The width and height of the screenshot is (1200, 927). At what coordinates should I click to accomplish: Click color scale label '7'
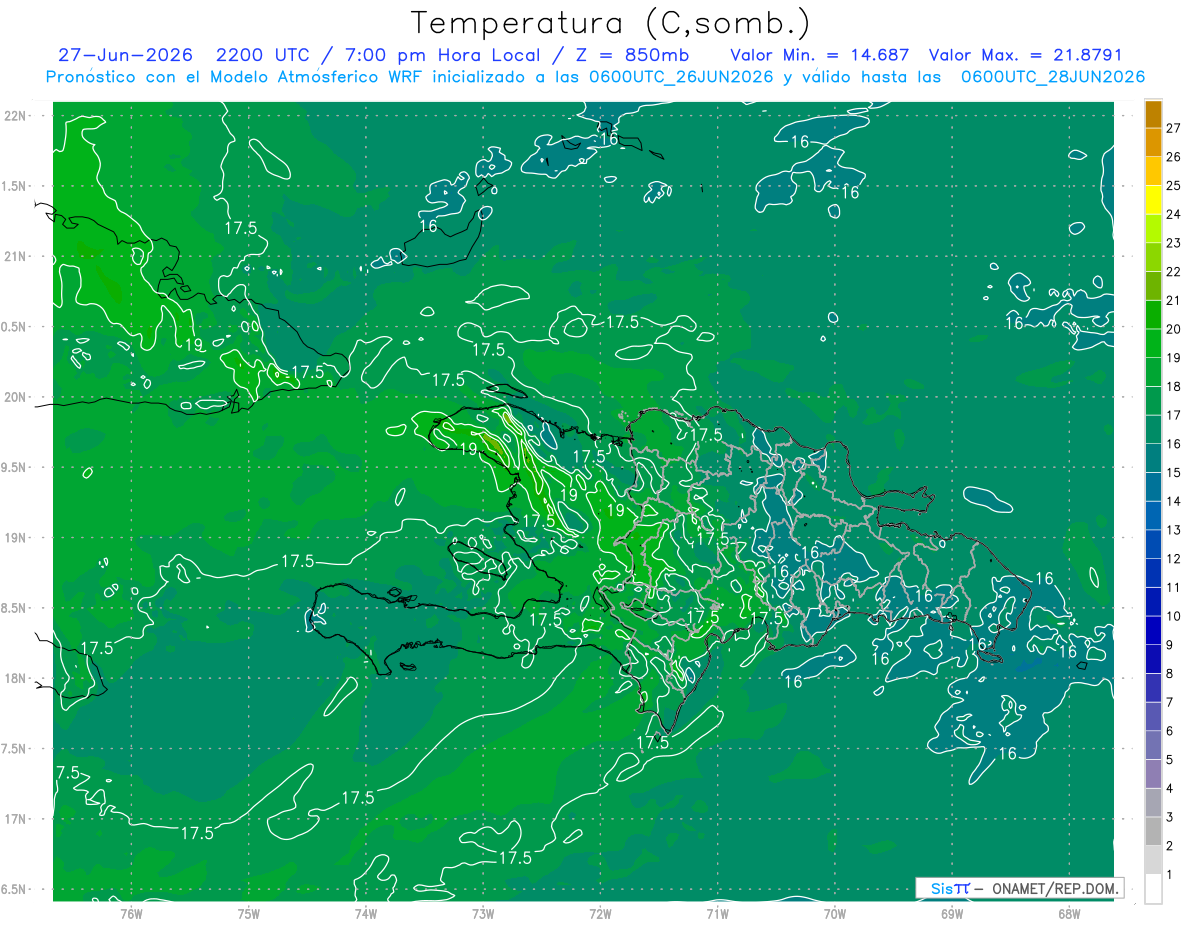click(x=1170, y=702)
